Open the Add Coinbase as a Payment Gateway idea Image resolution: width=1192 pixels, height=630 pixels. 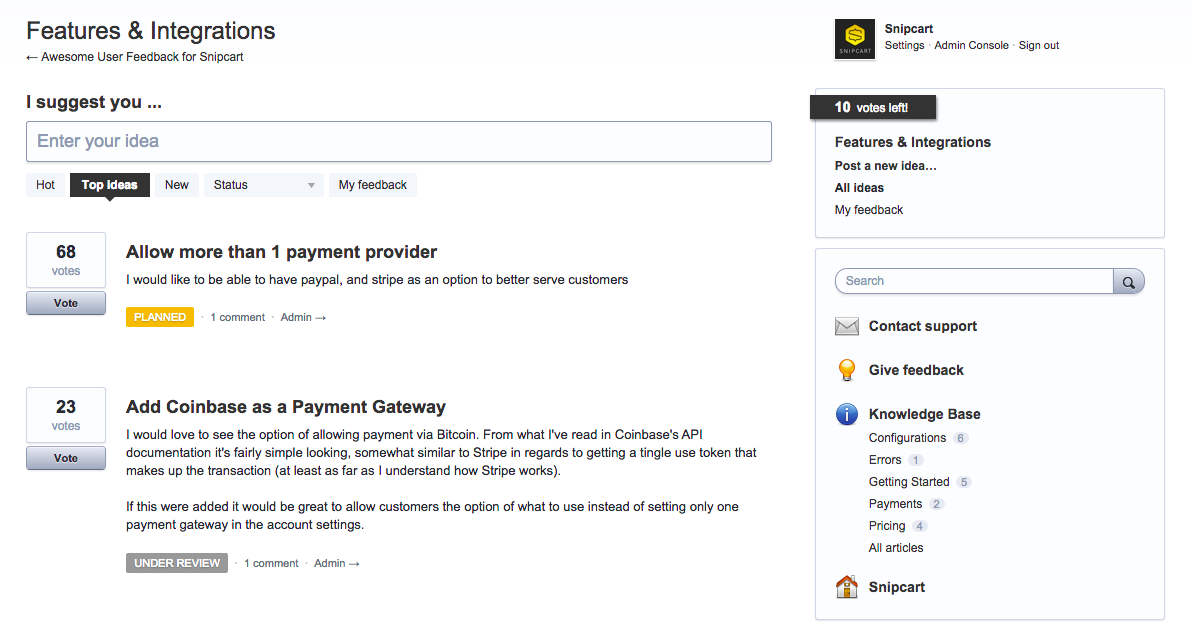[x=286, y=407]
